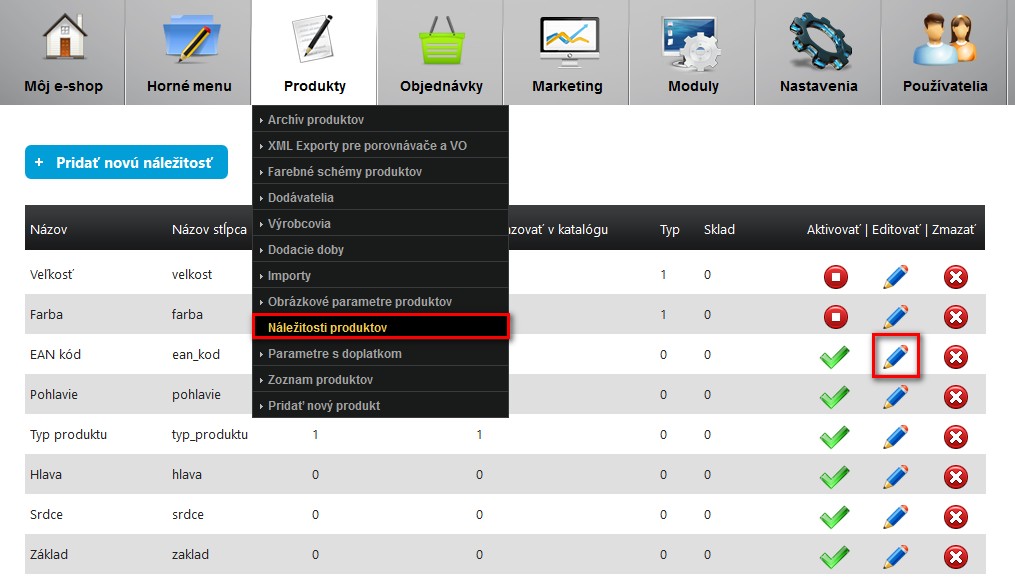Edit the Srdce row pencil icon
Image resolution: width=1015 pixels, height=577 pixels.
tap(895, 516)
